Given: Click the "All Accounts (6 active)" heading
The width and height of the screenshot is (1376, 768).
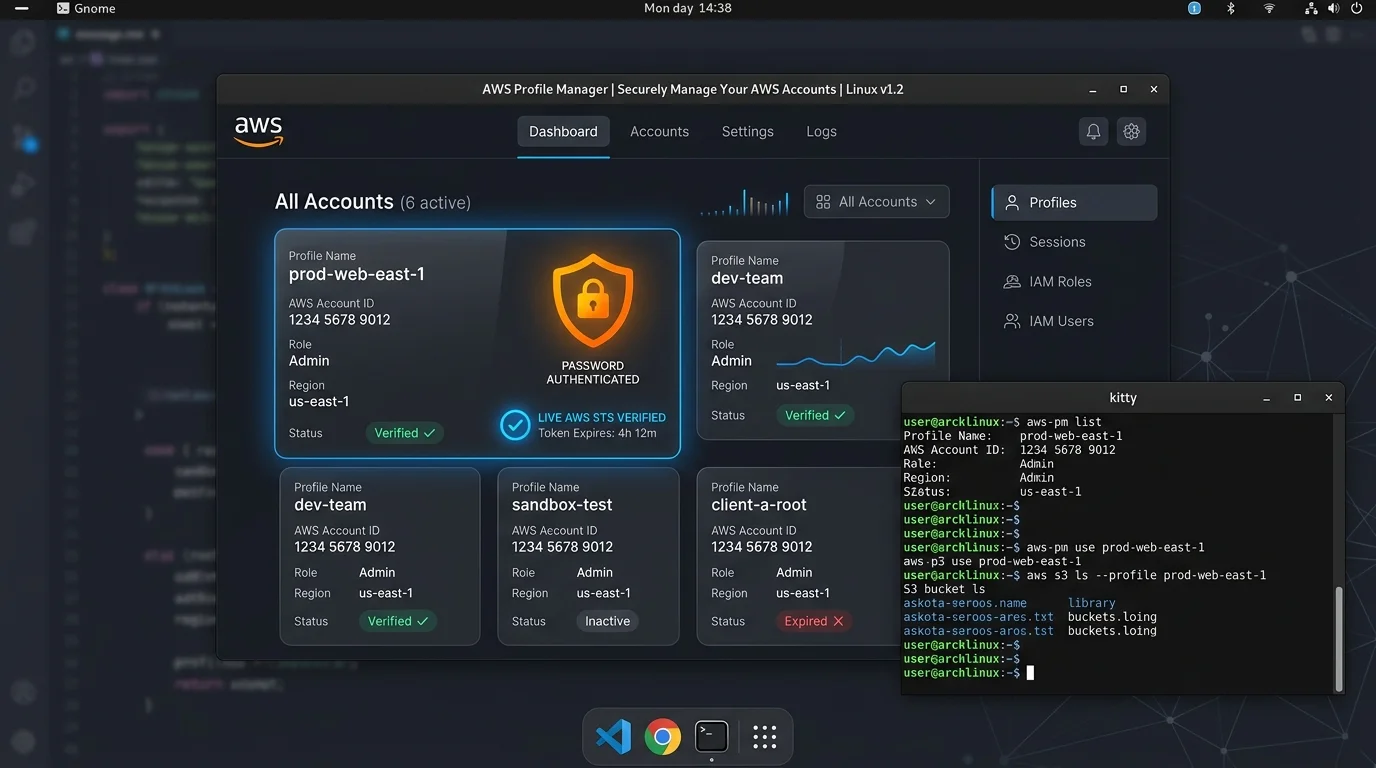Looking at the screenshot, I should click(373, 202).
